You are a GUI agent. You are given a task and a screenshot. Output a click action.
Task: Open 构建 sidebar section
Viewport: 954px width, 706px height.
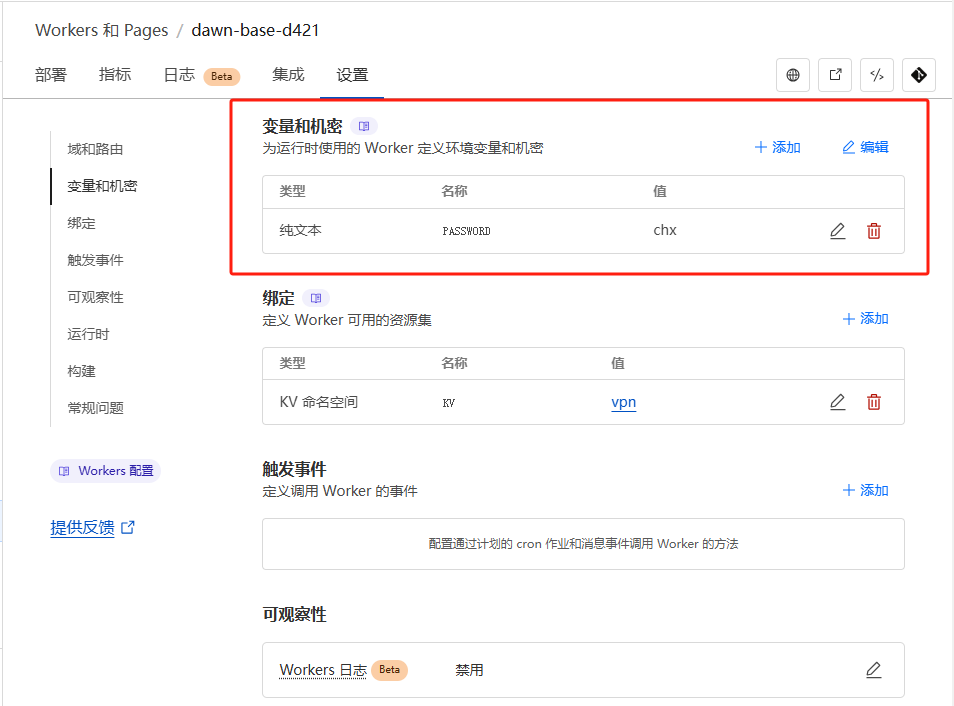click(82, 371)
